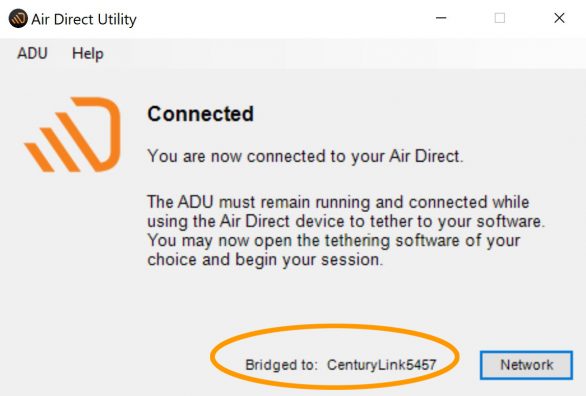
Task: Click the "You may now open the tethering" line
Action: 334,240
